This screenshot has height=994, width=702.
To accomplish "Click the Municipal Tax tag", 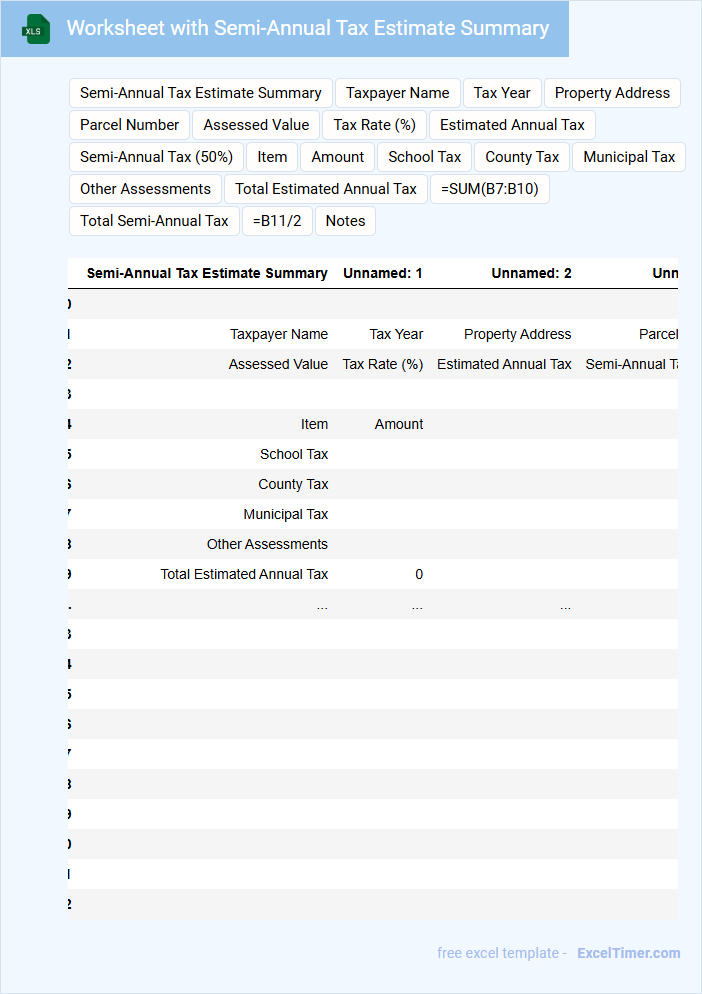I will [629, 157].
